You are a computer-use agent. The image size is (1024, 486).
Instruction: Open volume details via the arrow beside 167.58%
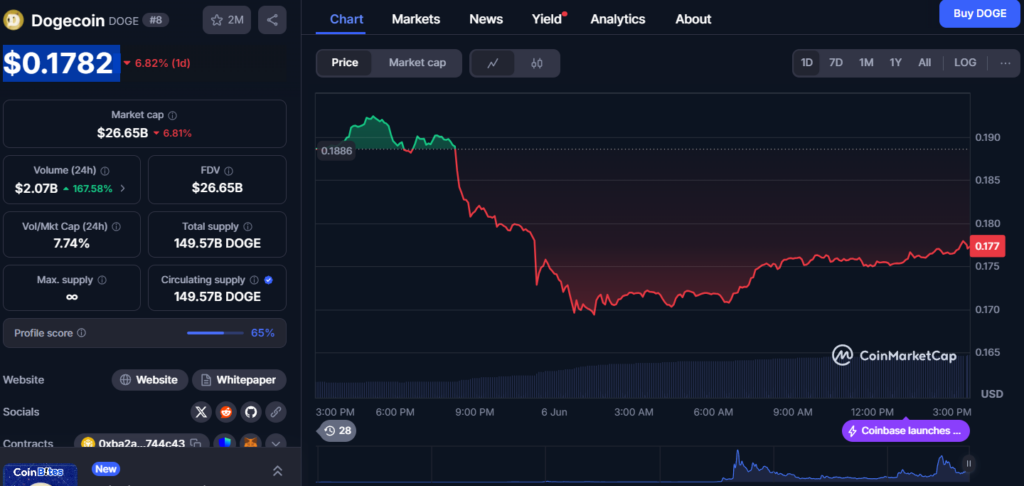tap(123, 189)
